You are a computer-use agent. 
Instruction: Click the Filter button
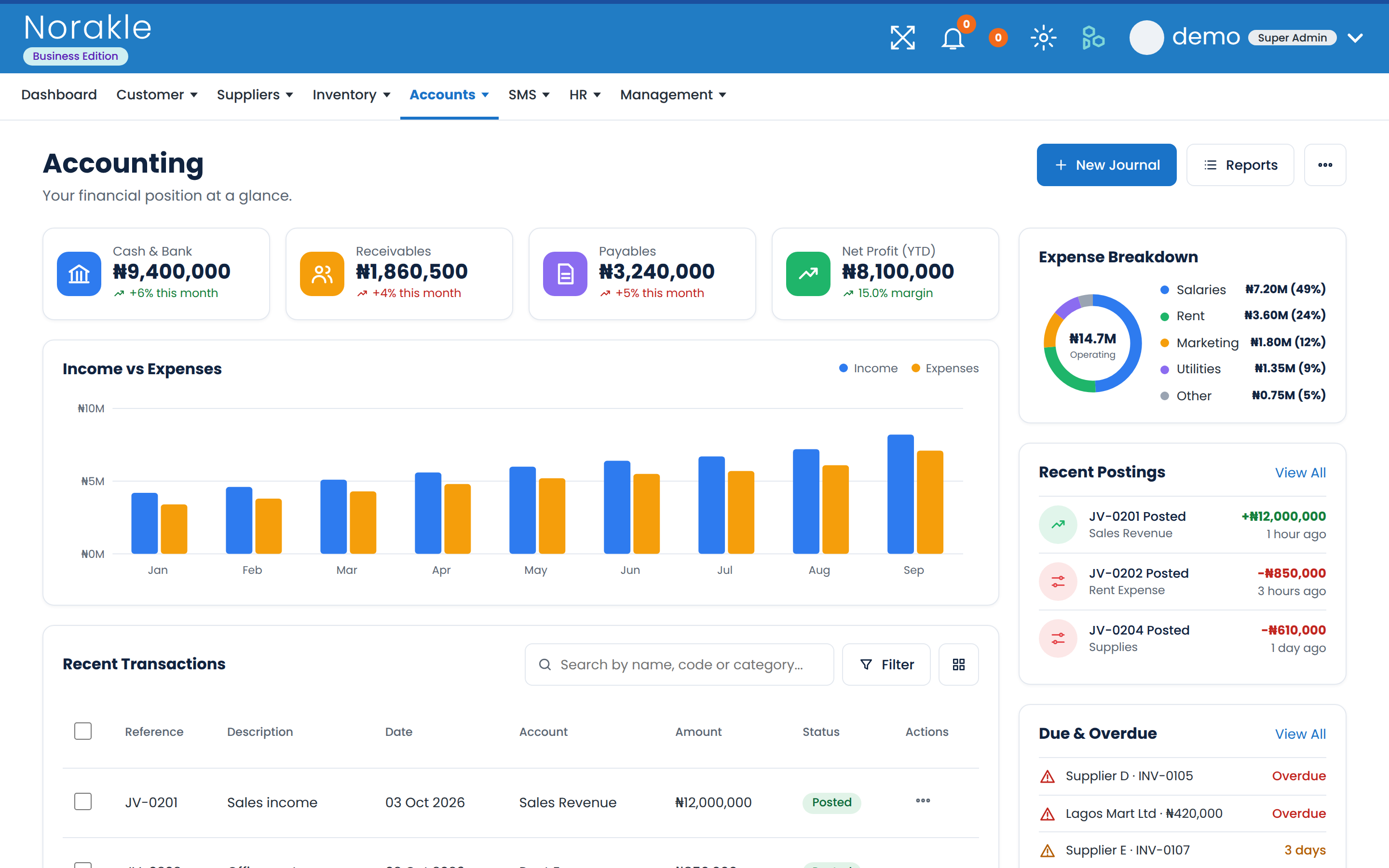point(885,664)
